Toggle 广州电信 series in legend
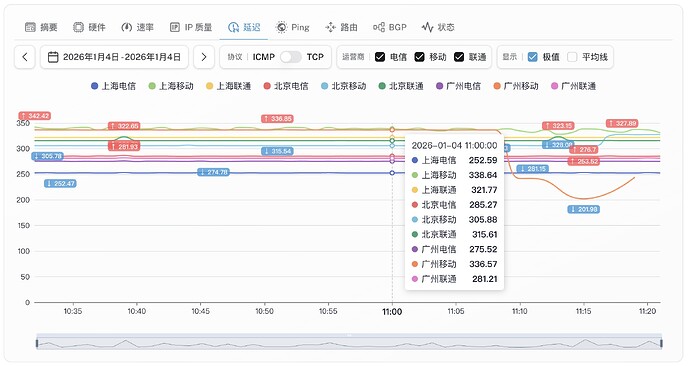The width and height of the screenshot is (690, 366). coord(459,86)
